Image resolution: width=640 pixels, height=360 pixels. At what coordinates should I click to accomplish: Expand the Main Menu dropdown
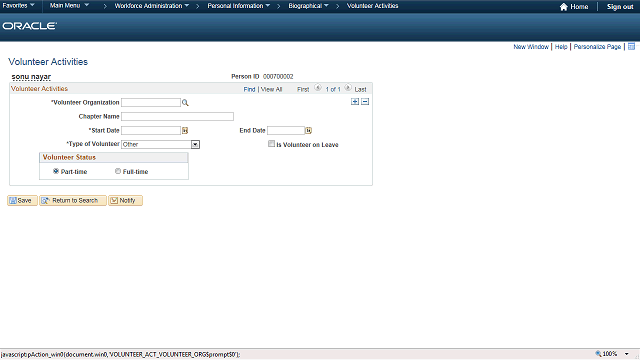pos(69,6)
